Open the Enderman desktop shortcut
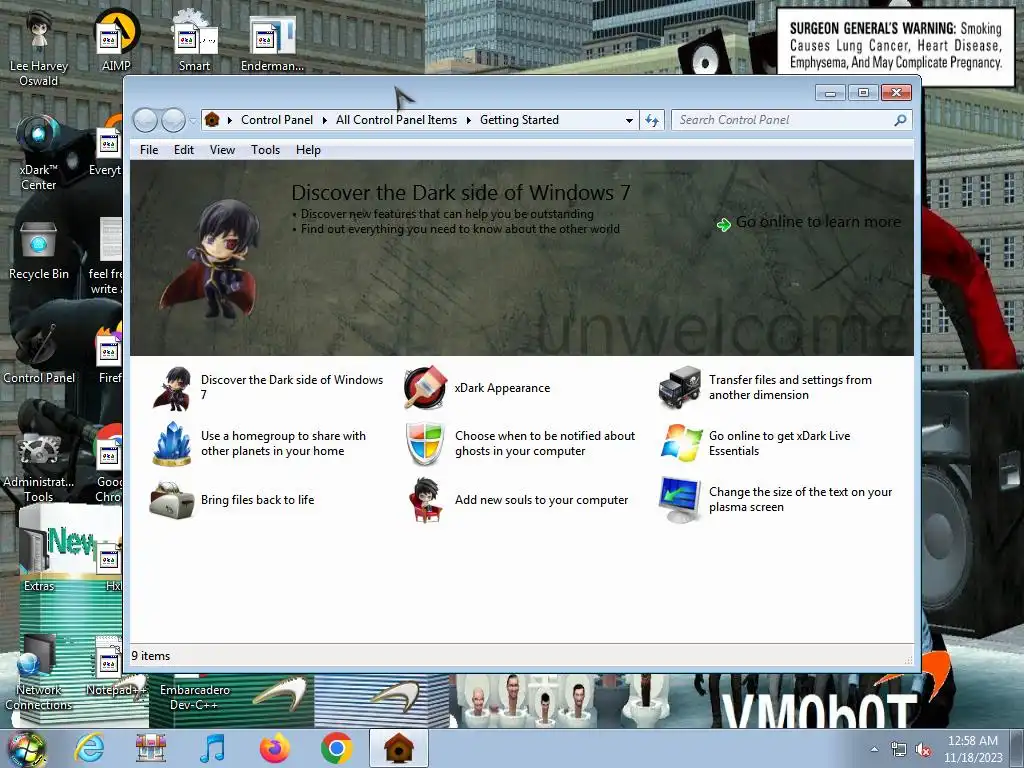Screen dimensions: 1024x768 coord(272,44)
